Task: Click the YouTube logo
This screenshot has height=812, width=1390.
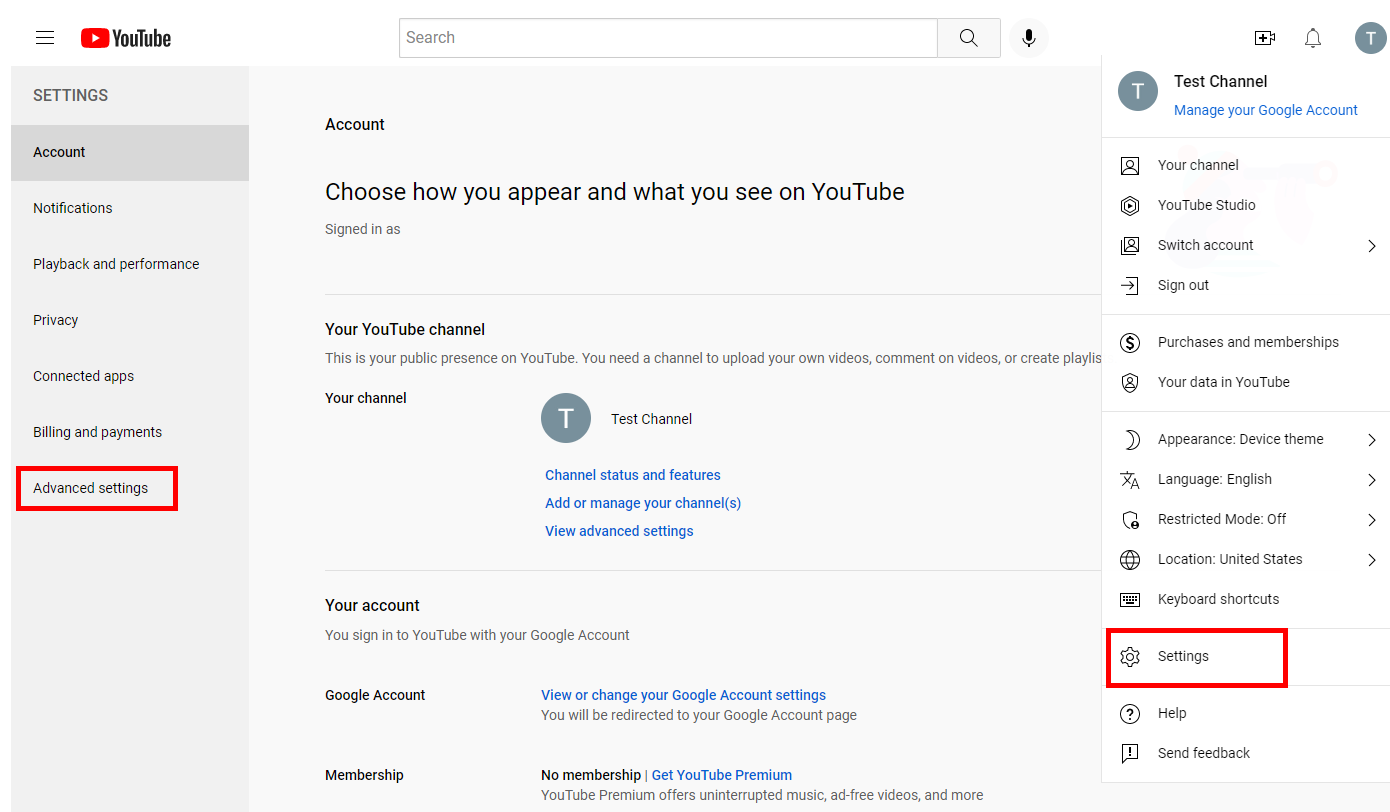Action: [x=126, y=38]
